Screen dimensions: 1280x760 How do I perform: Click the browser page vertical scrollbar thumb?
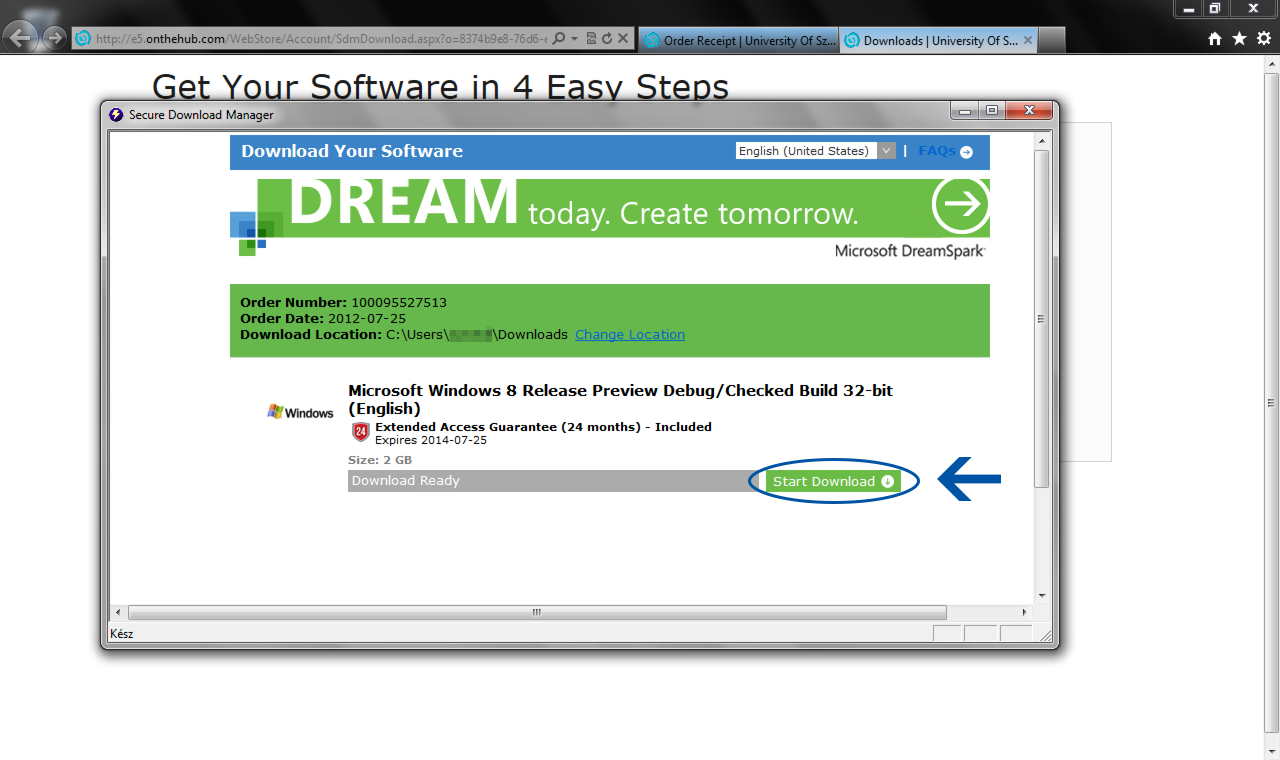[1271, 404]
